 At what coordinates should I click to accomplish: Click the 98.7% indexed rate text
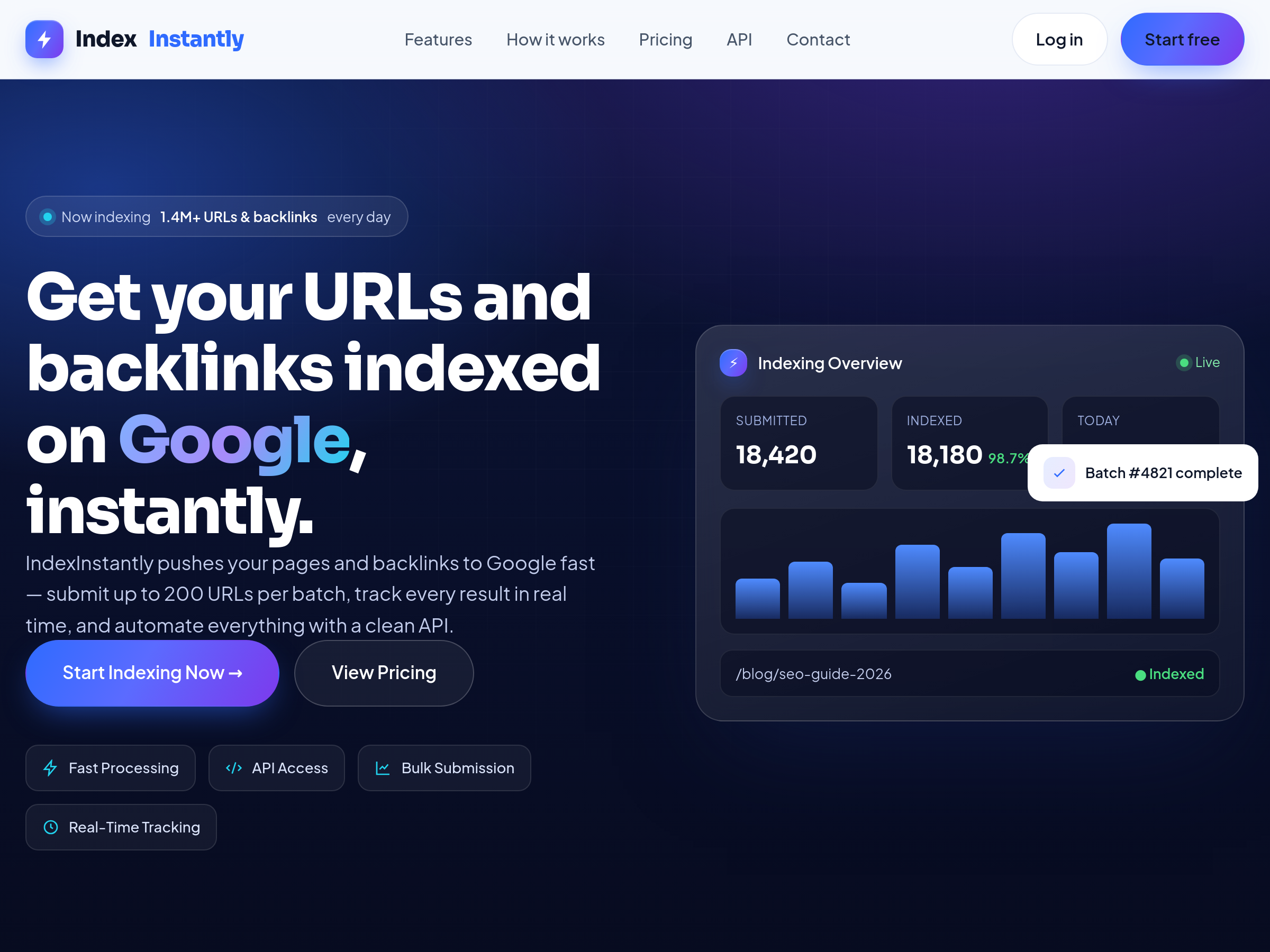point(1008,458)
